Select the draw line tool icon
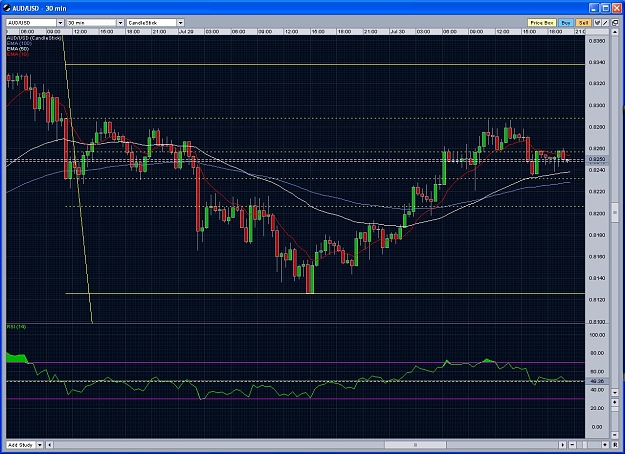625x454 pixels. point(605,23)
